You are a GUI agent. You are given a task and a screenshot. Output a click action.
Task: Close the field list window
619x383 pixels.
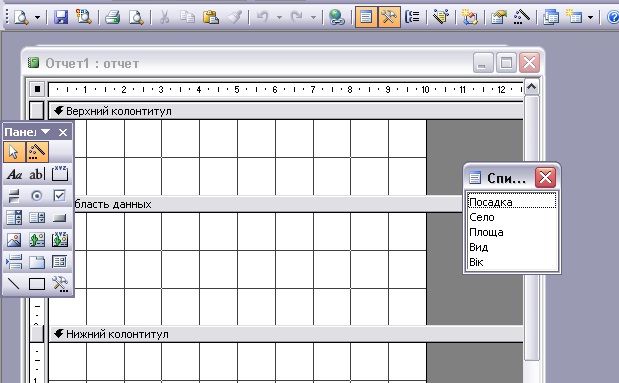(x=546, y=177)
